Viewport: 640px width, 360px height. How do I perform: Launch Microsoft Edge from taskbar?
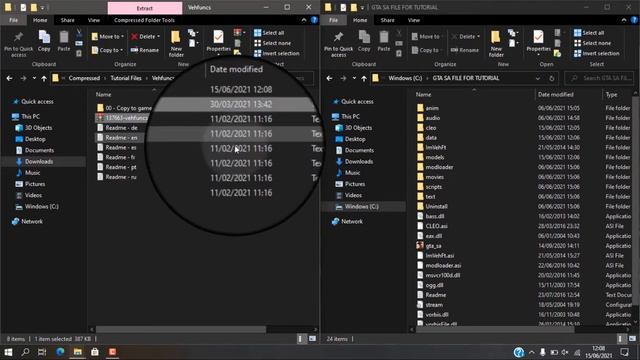tap(60, 352)
